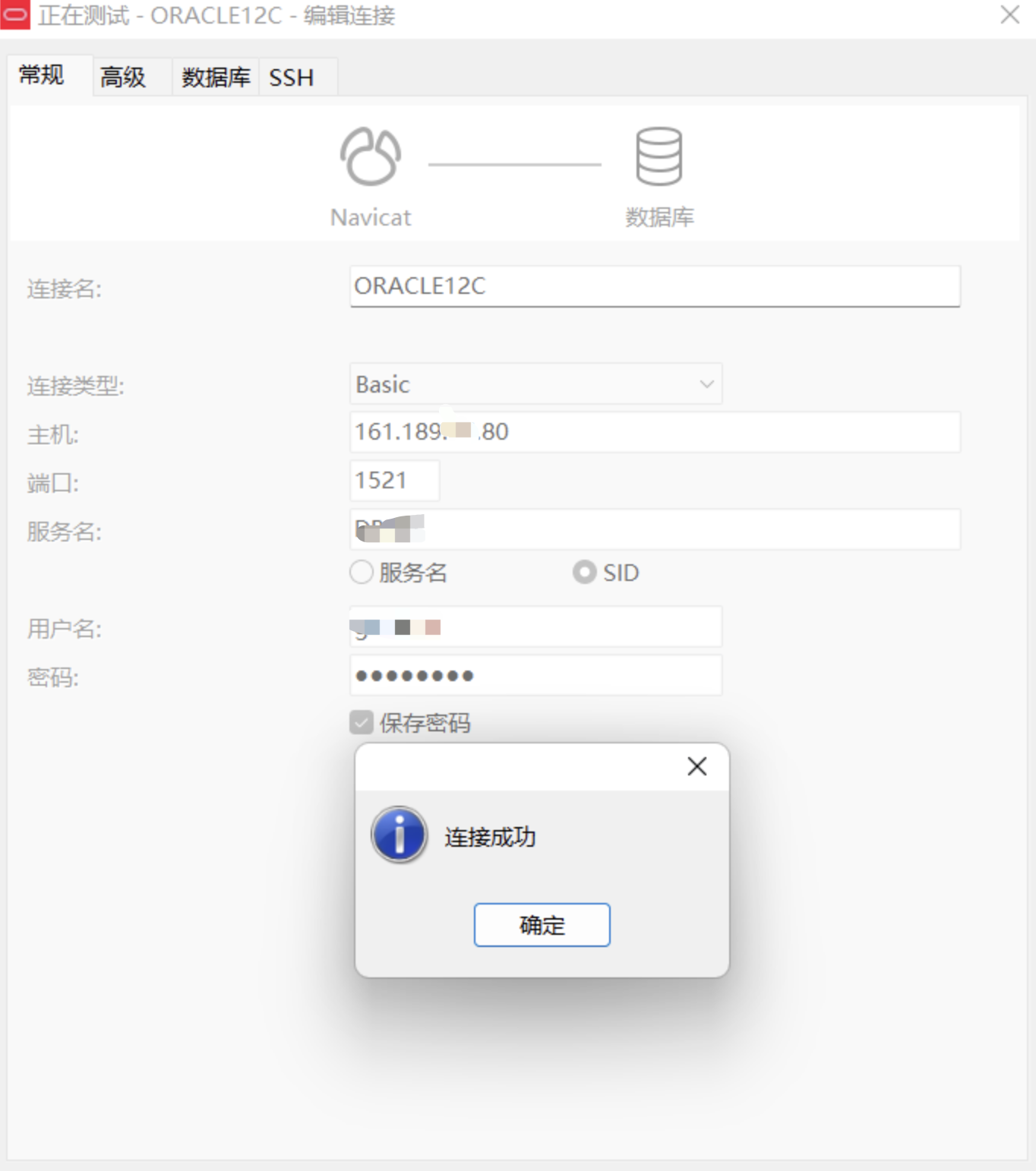Click the 端口: label

coord(53,483)
